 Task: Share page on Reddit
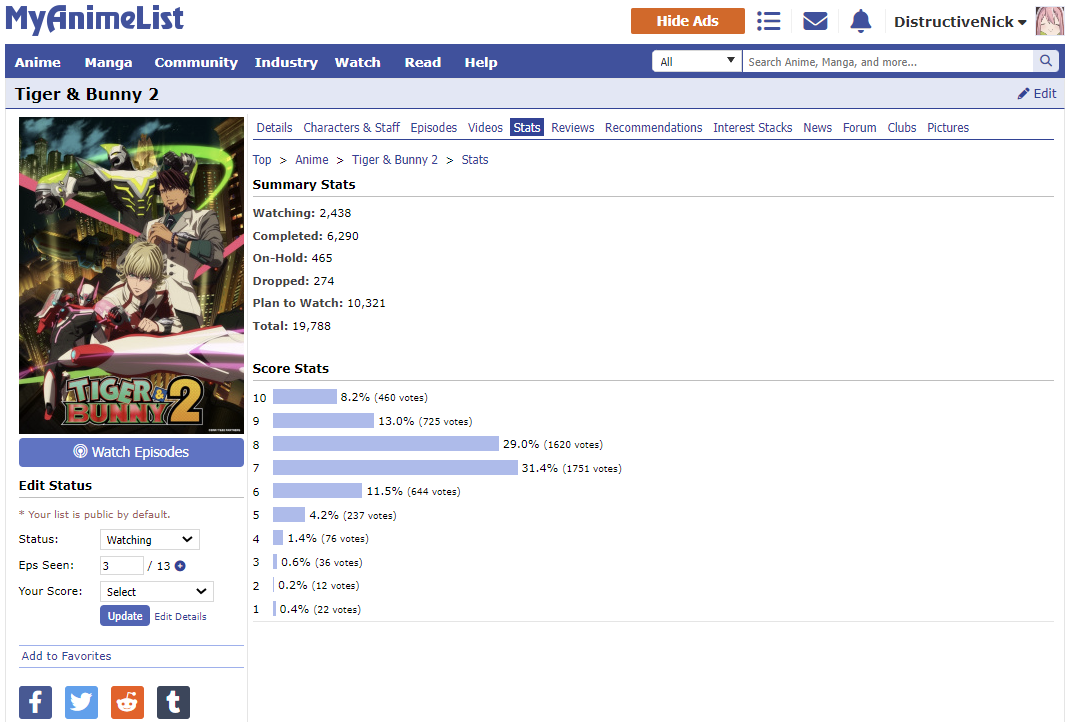point(128,702)
